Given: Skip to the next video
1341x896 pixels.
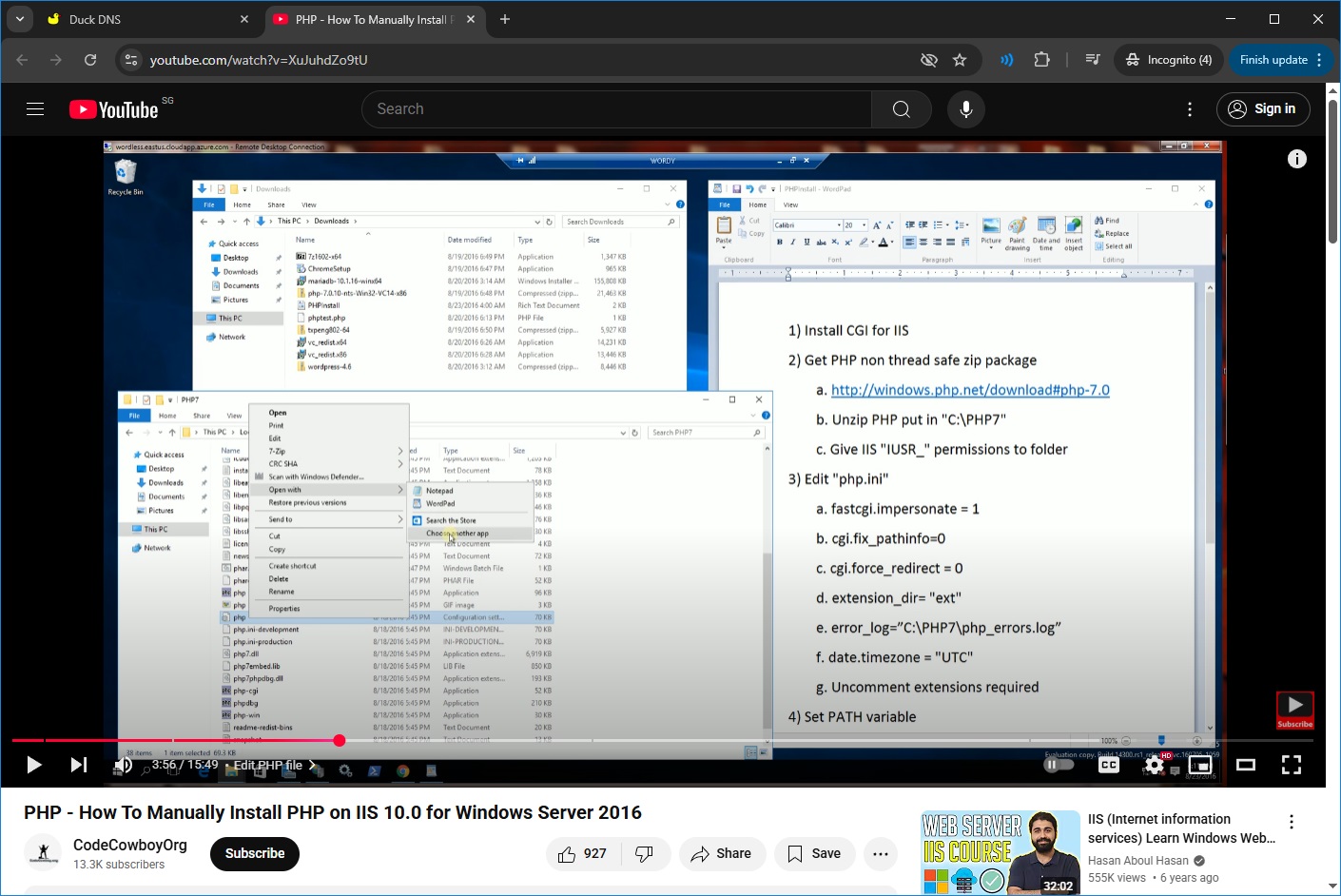Looking at the screenshot, I should coord(79,765).
